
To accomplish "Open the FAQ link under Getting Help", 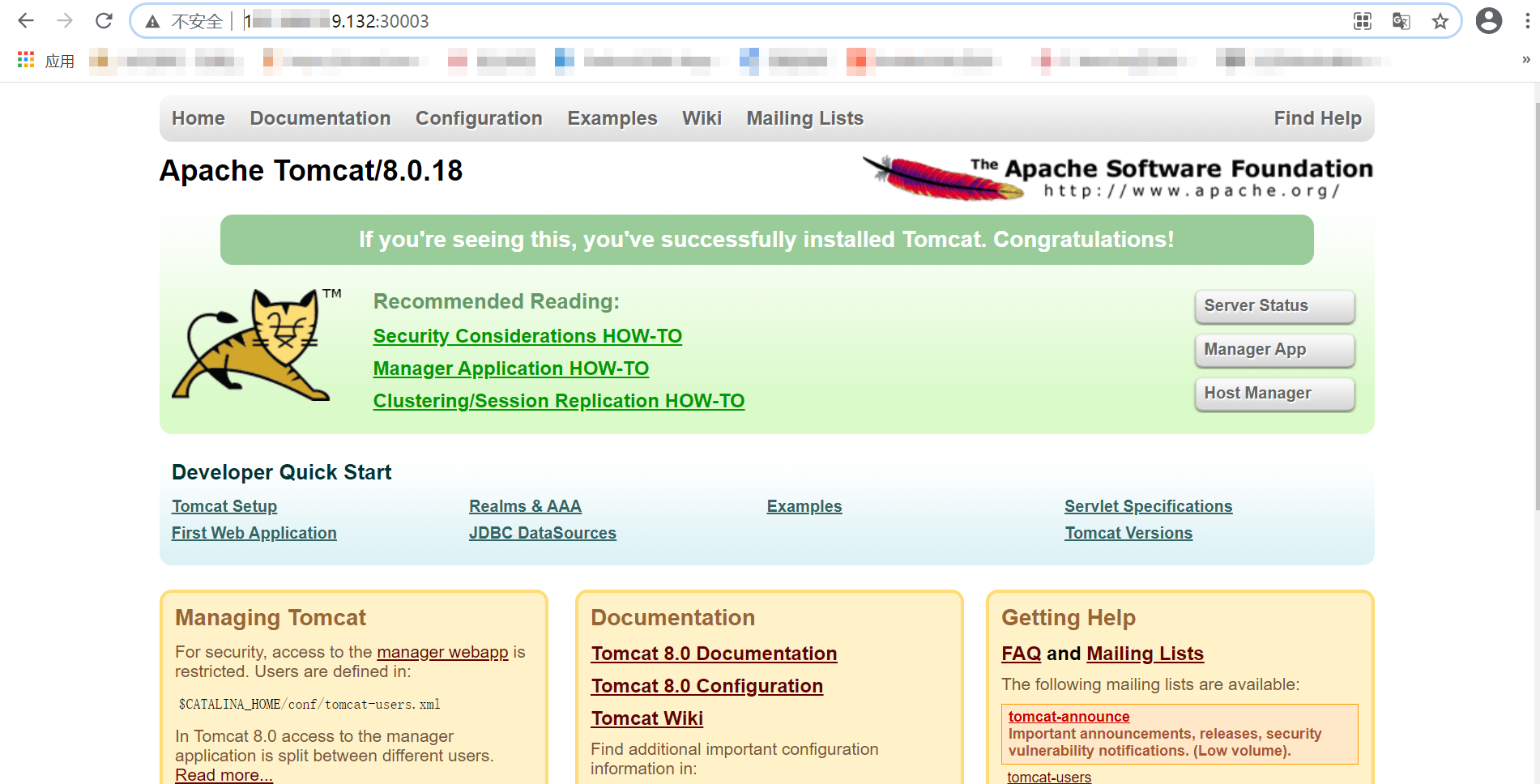I will click(1021, 654).
